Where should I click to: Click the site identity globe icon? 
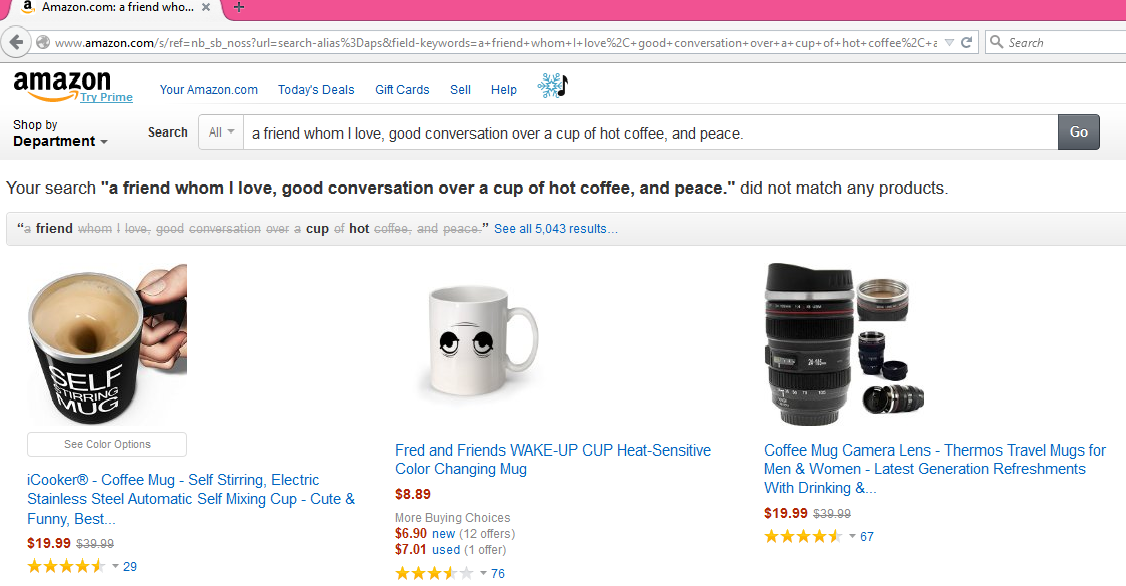pos(43,42)
